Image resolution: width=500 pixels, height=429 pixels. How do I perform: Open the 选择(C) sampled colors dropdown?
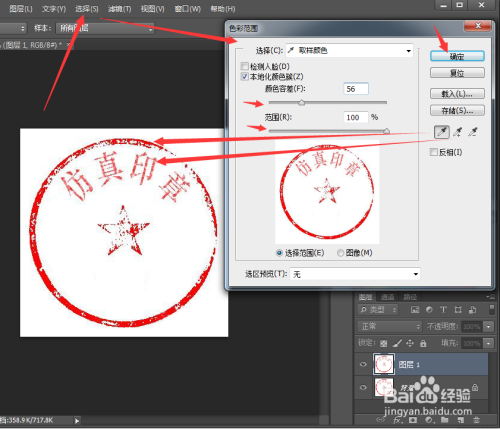[x=349, y=50]
